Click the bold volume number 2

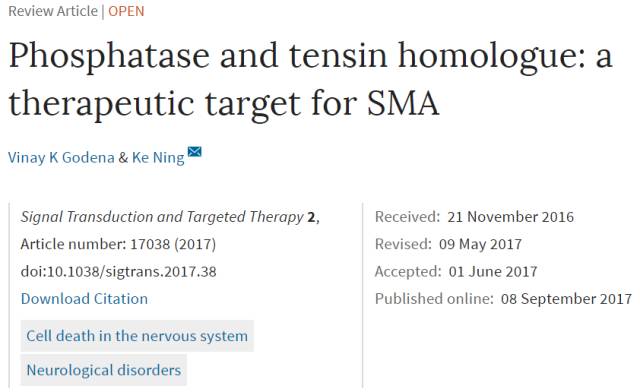311,217
